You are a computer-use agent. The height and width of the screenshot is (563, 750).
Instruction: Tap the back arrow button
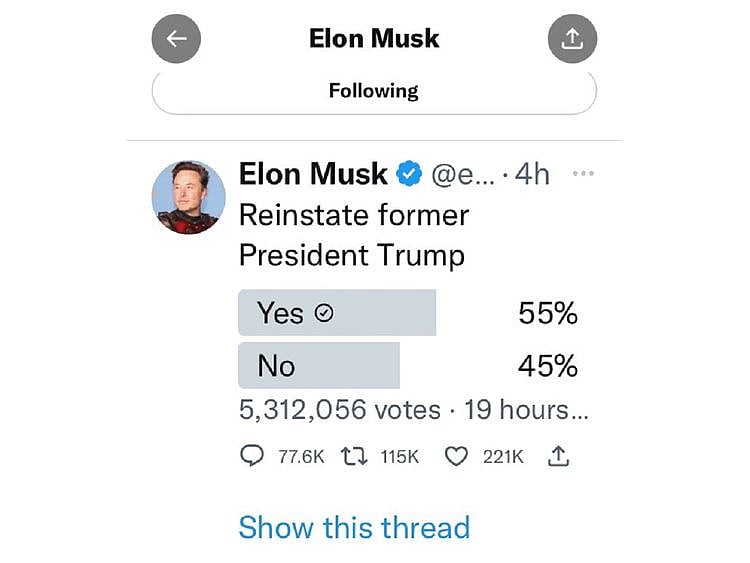pos(176,39)
